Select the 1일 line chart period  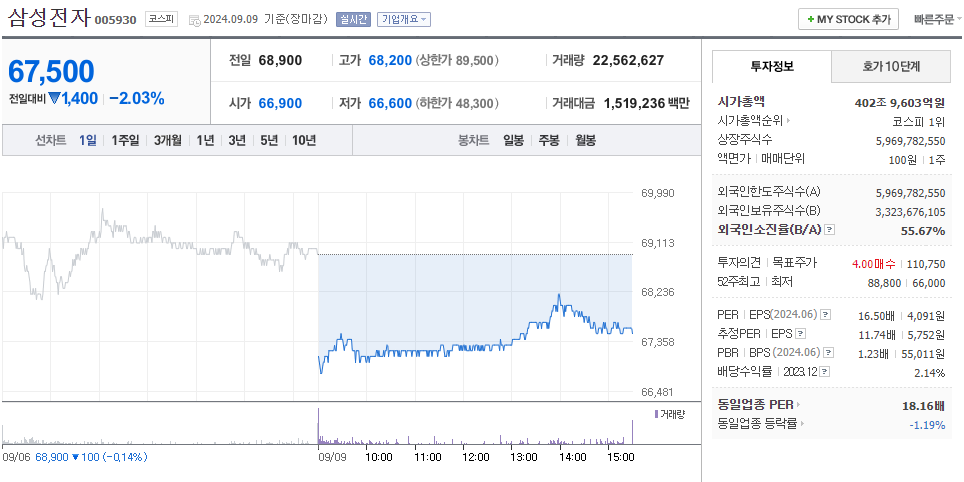click(87, 140)
